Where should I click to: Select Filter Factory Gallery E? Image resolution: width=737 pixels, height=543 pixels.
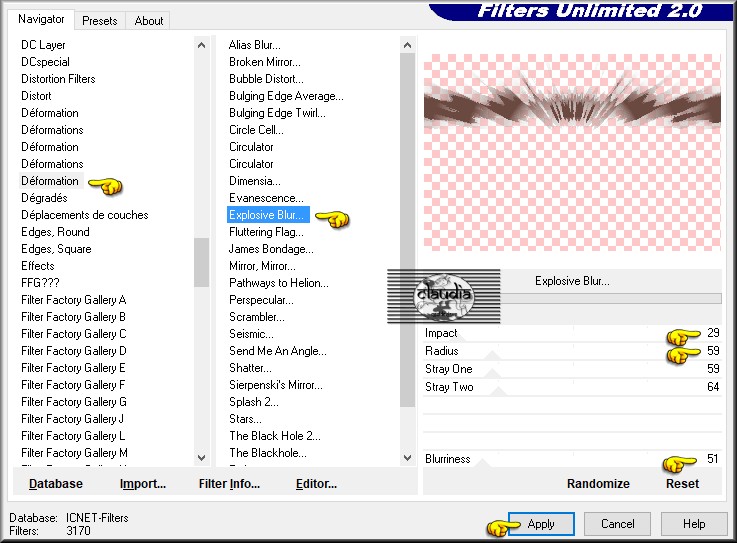click(73, 368)
